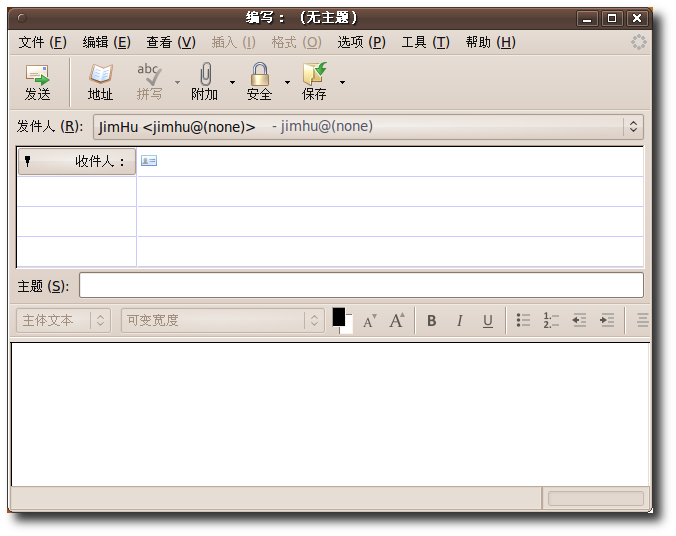
Task: Open the 编辑 (E) menu
Action: pos(106,42)
